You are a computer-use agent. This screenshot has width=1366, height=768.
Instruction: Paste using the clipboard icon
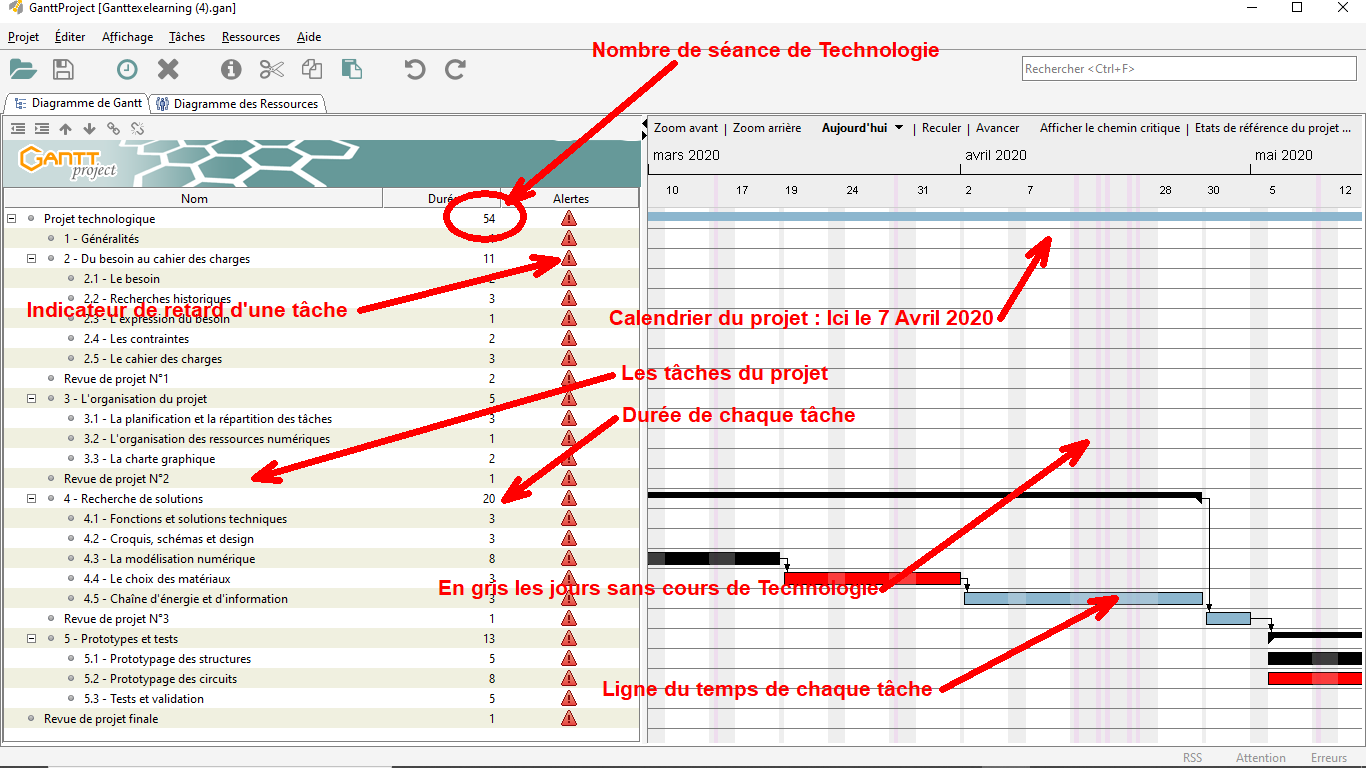tap(351, 69)
